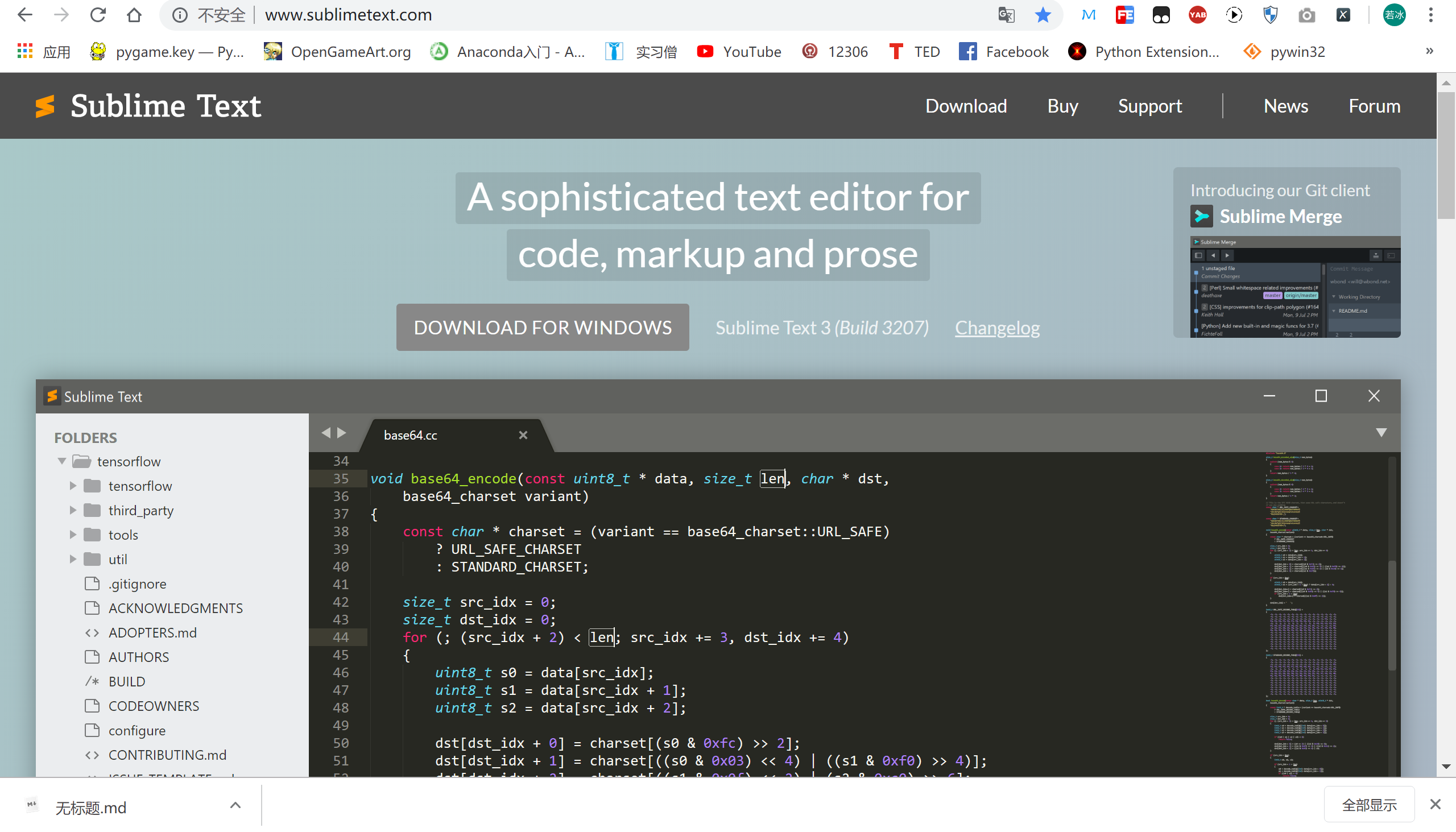Click the Sublime Merge logo icon
Viewport: 1456px width, 832px height.
point(1202,217)
